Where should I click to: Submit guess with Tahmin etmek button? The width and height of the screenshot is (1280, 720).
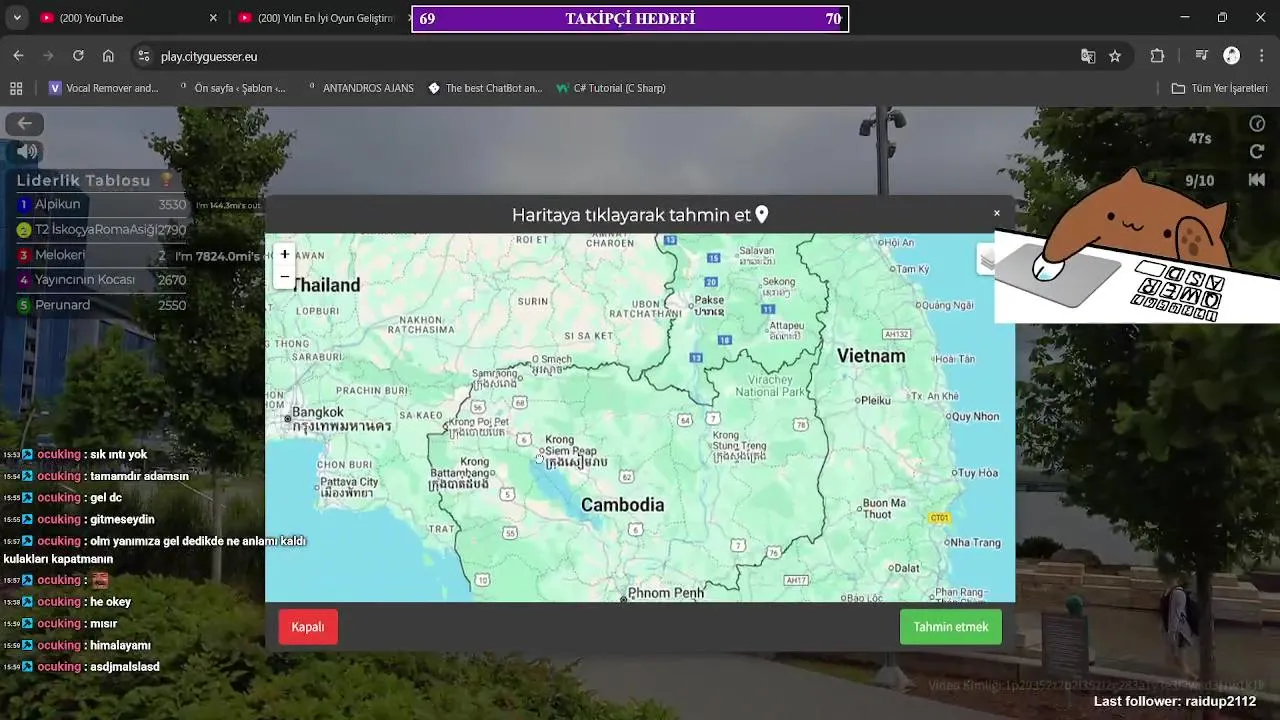(x=950, y=627)
